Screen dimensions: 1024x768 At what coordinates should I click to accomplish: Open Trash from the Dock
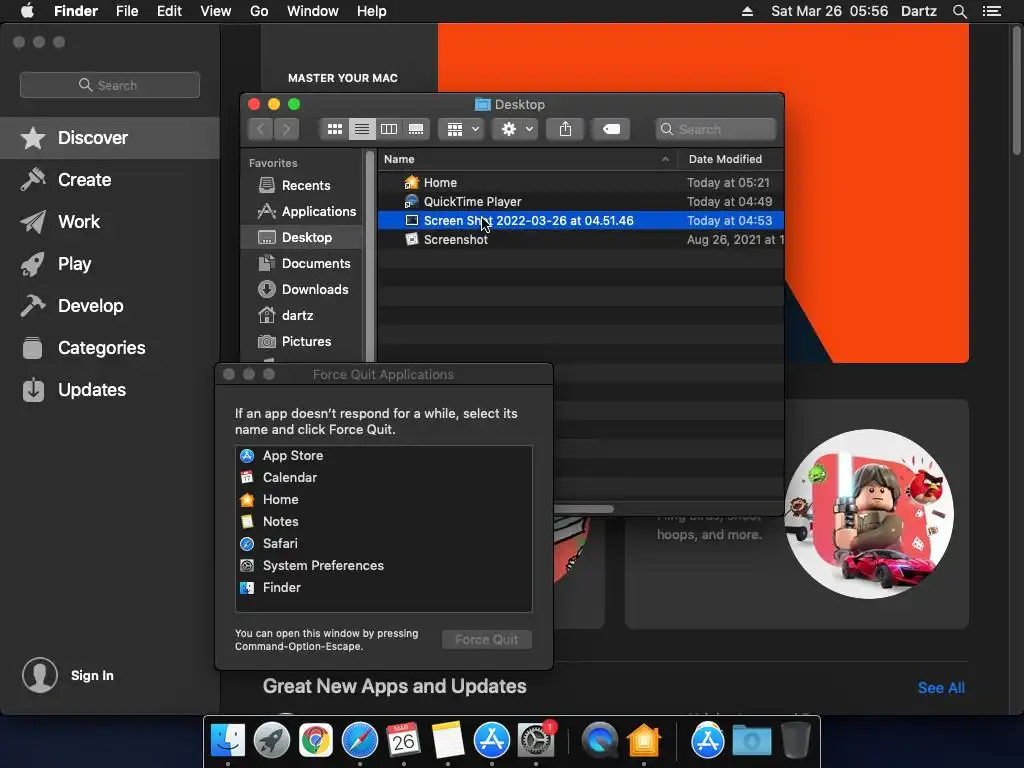(795, 741)
